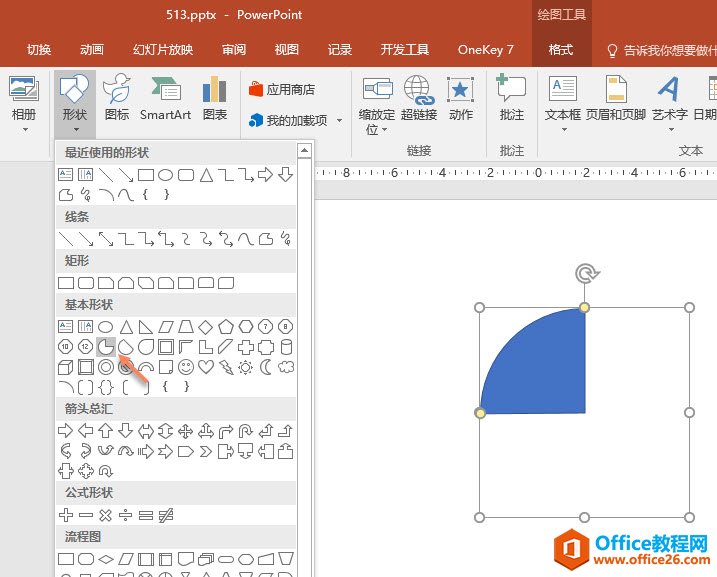Open the View (视图) tab

click(x=287, y=49)
